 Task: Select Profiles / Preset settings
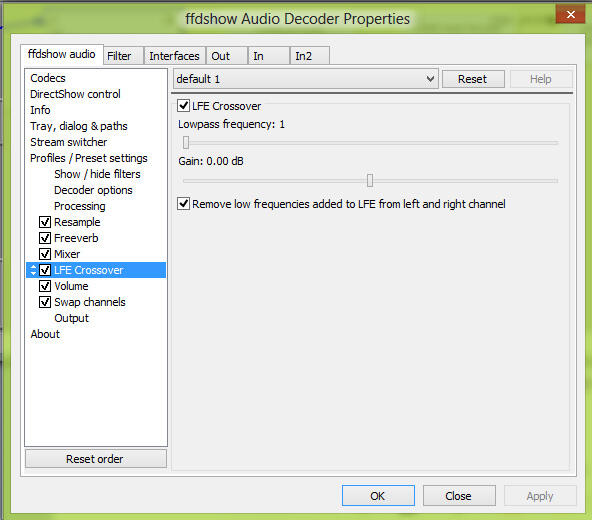pyautogui.click(x=88, y=158)
